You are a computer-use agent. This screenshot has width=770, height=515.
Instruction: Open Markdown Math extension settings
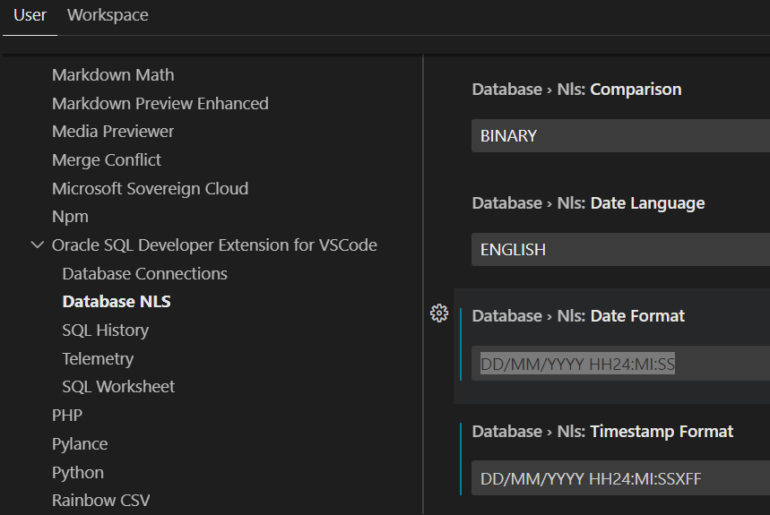112,75
